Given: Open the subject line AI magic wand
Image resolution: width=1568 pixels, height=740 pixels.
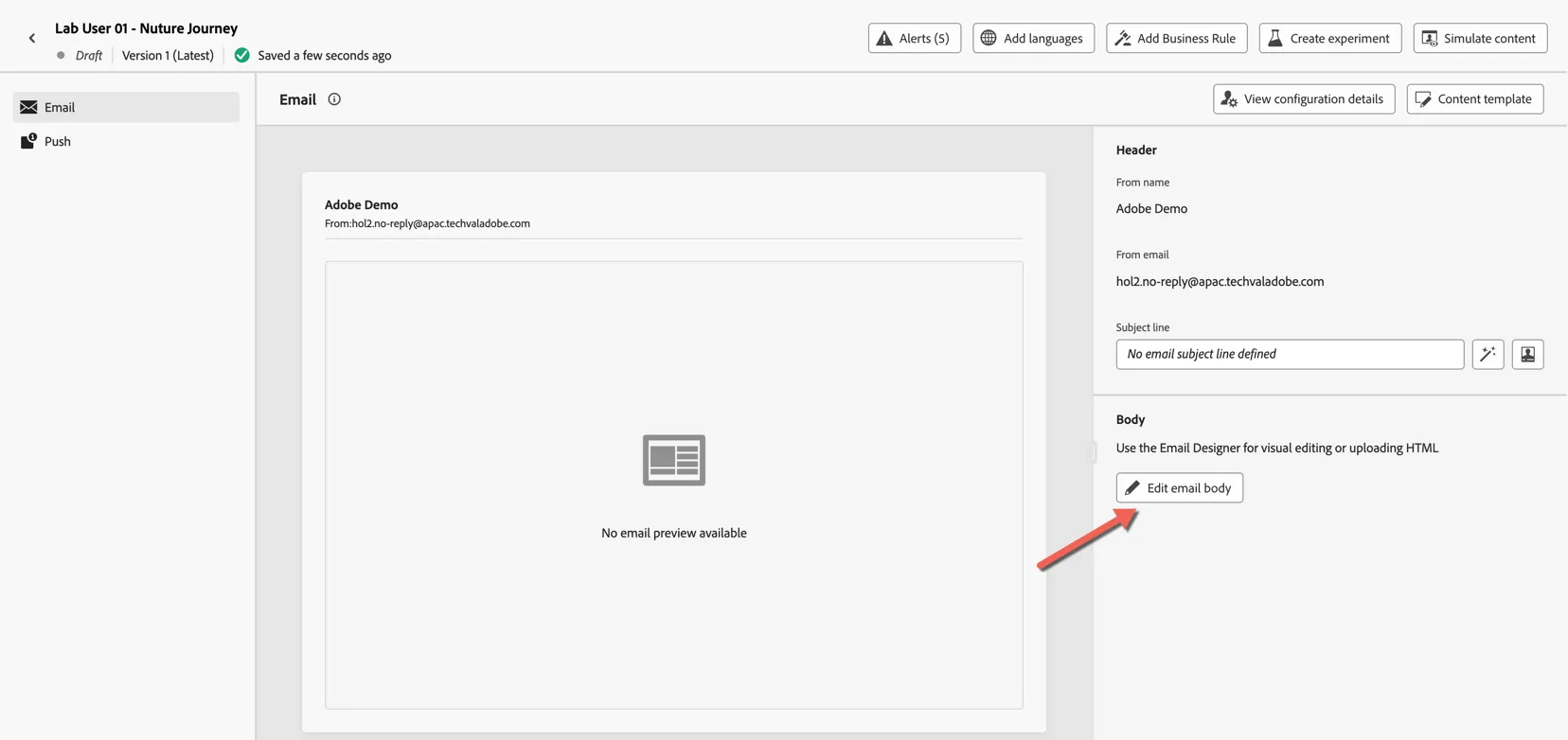Looking at the screenshot, I should tap(1488, 354).
